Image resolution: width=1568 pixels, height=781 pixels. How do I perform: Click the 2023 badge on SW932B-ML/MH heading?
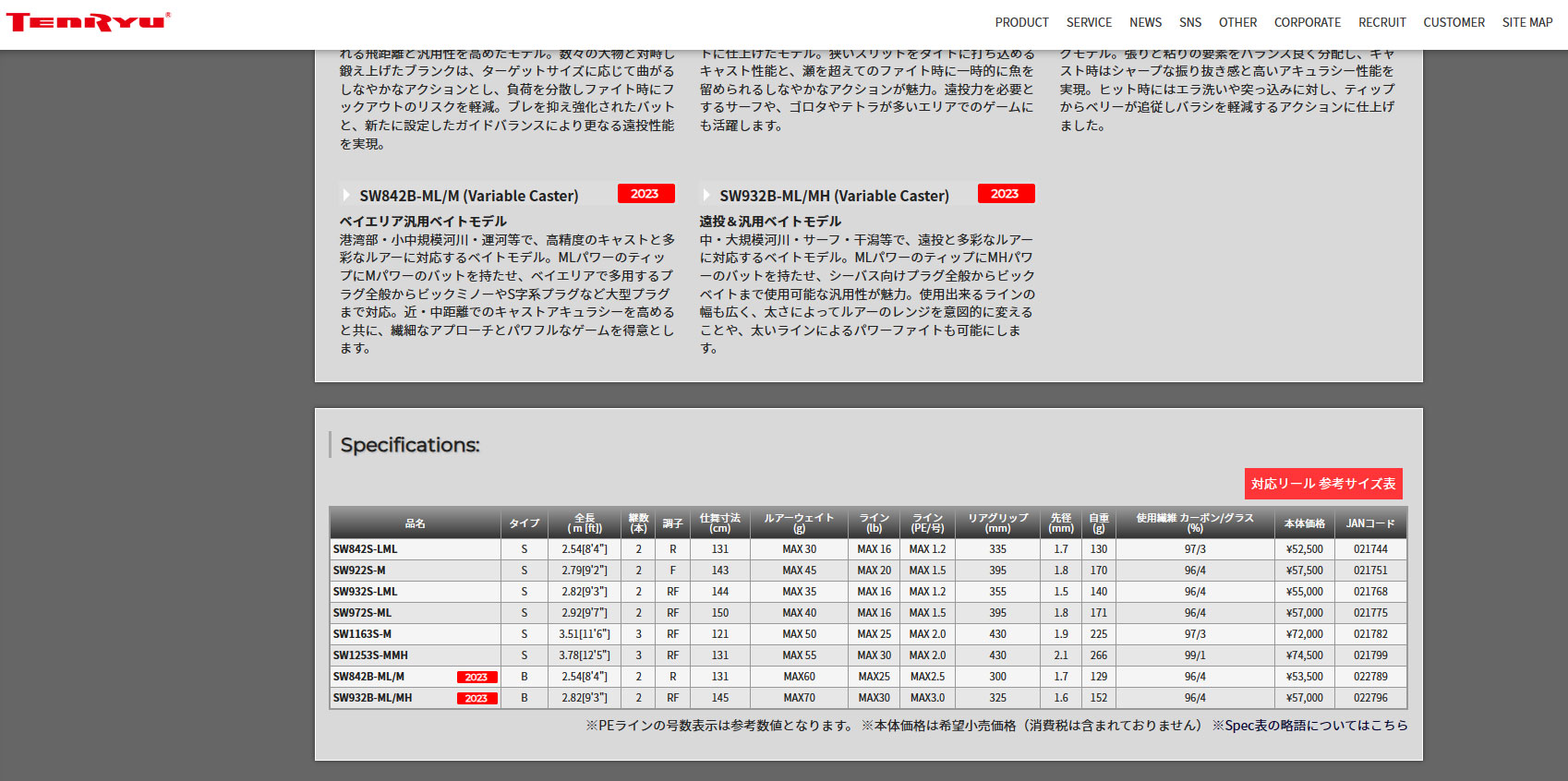1006,194
